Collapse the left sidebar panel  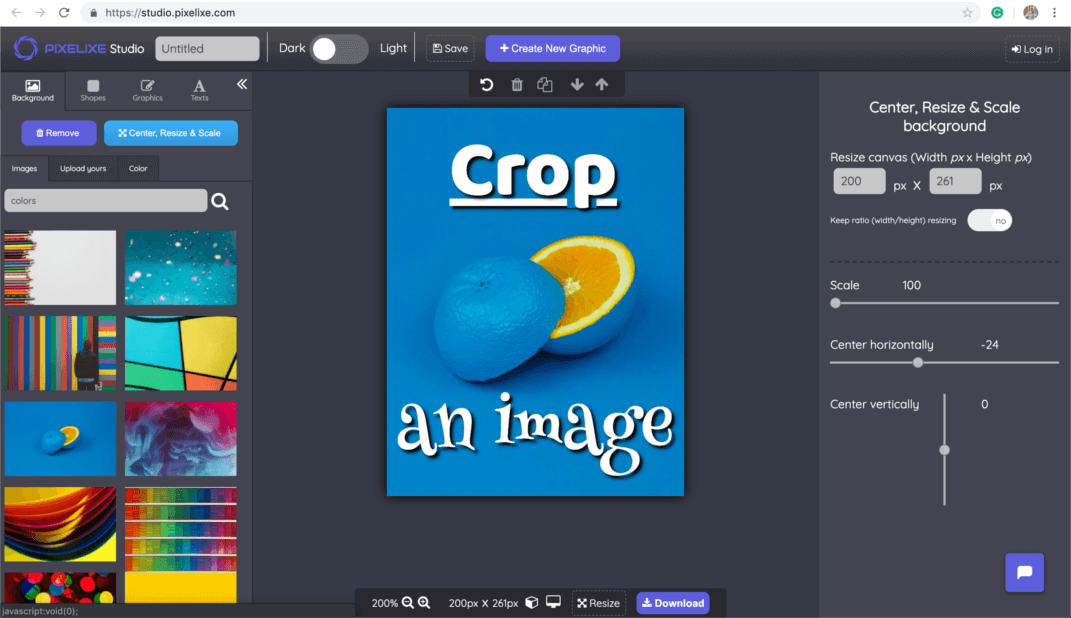pyautogui.click(x=242, y=85)
